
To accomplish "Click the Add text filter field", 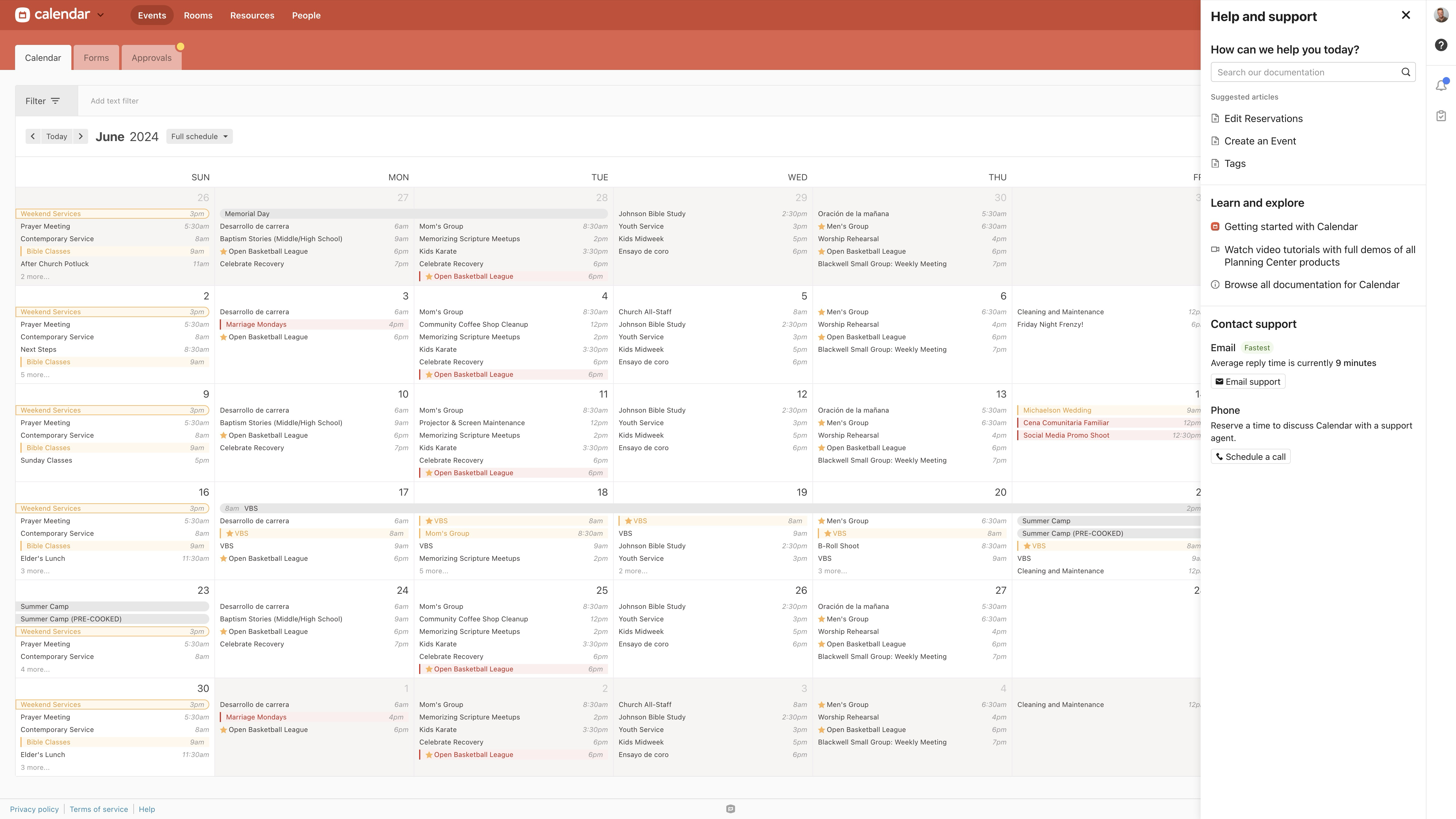I will tap(114, 101).
